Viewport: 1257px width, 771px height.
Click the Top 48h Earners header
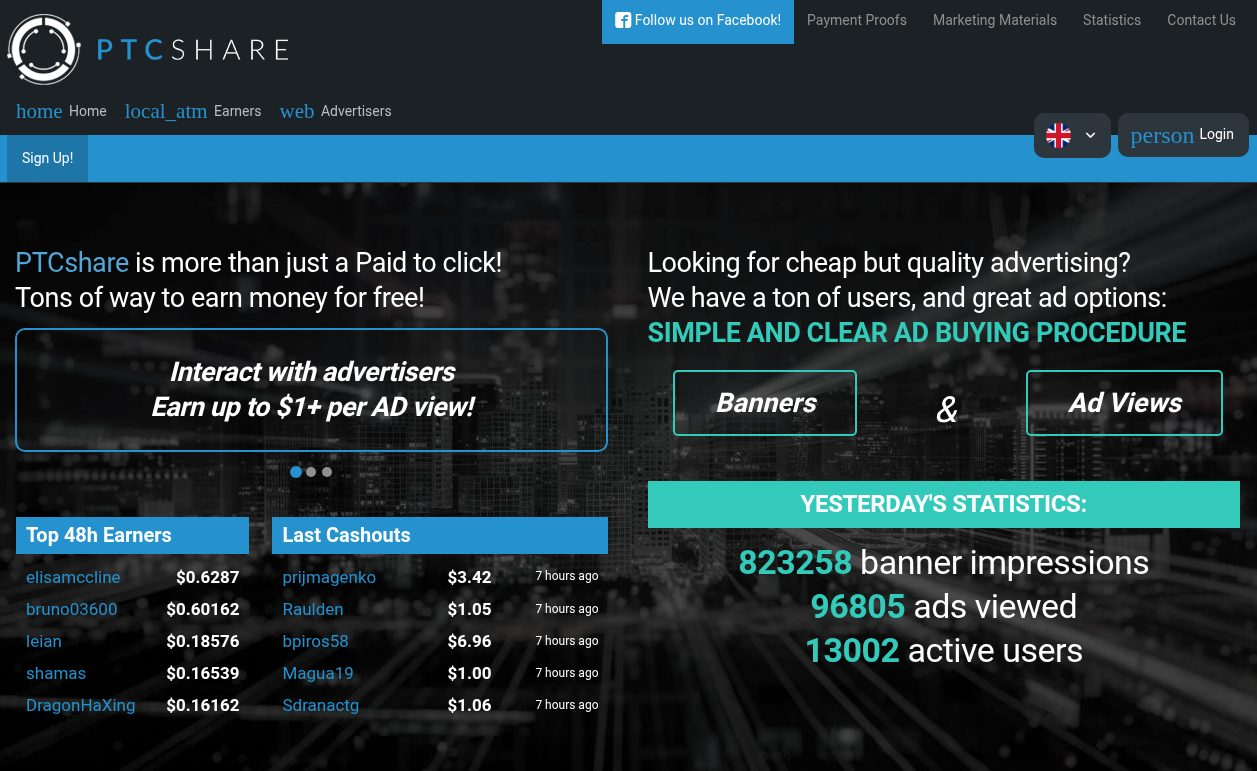pos(132,535)
